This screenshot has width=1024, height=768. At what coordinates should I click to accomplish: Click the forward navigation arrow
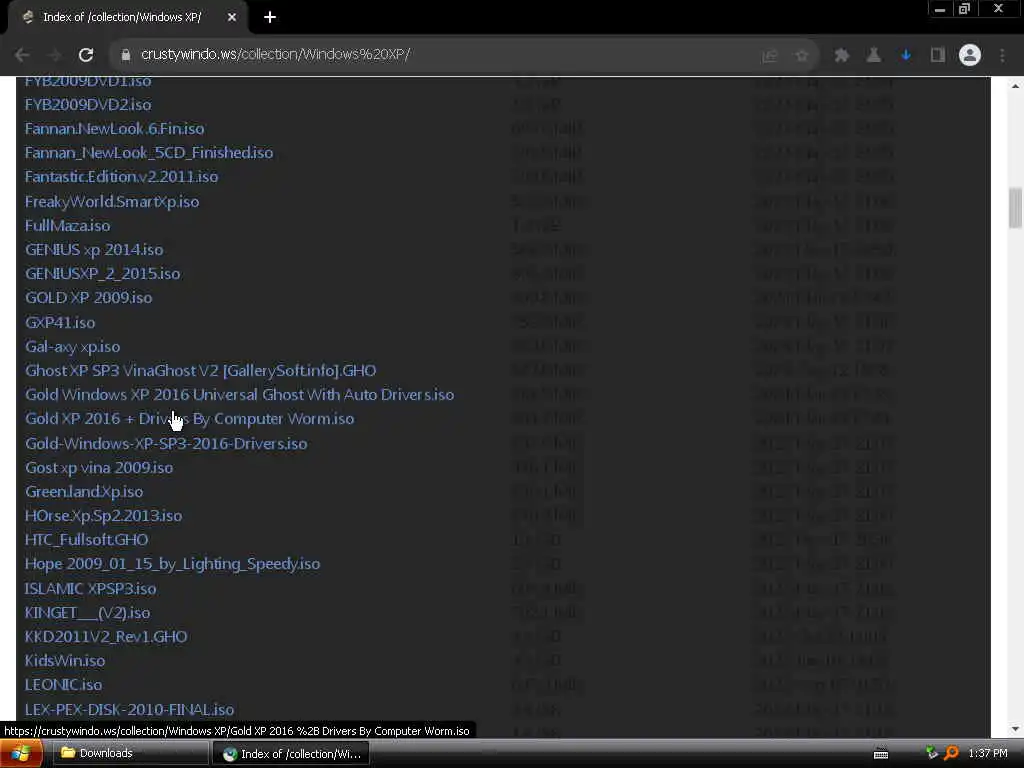[55, 55]
